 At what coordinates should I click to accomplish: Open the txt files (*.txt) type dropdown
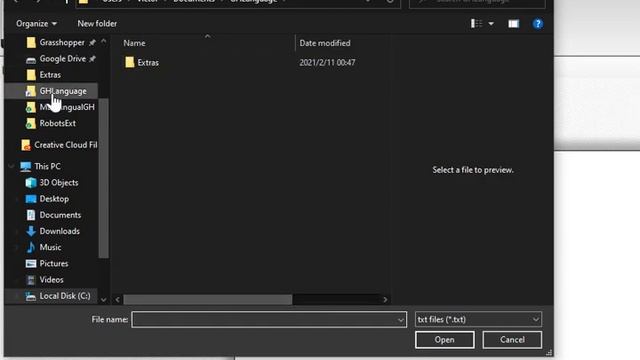478,320
